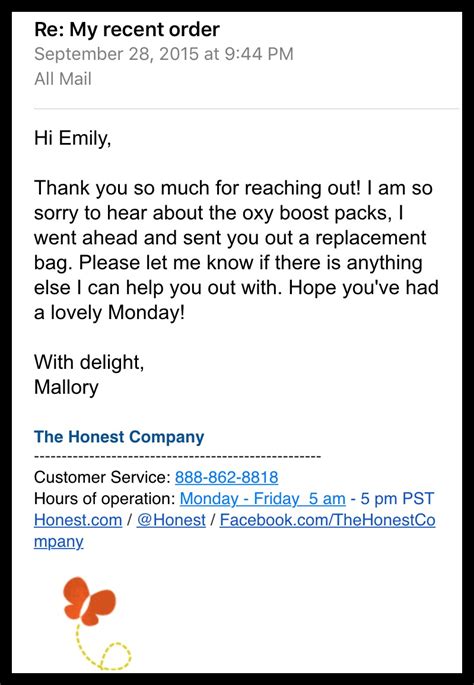The height and width of the screenshot is (685, 474).
Task: Click the '- 5 pm PST' text
Action: pos(392,498)
